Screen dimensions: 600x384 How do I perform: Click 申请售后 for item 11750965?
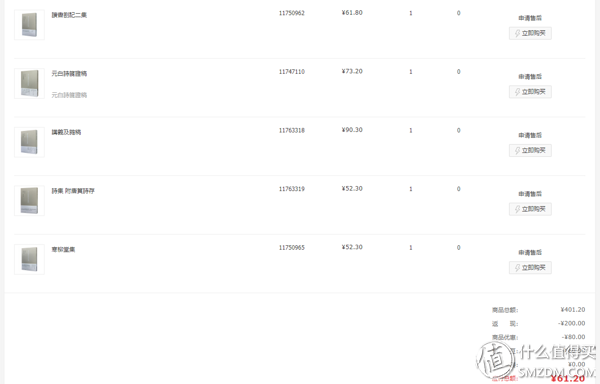point(530,252)
